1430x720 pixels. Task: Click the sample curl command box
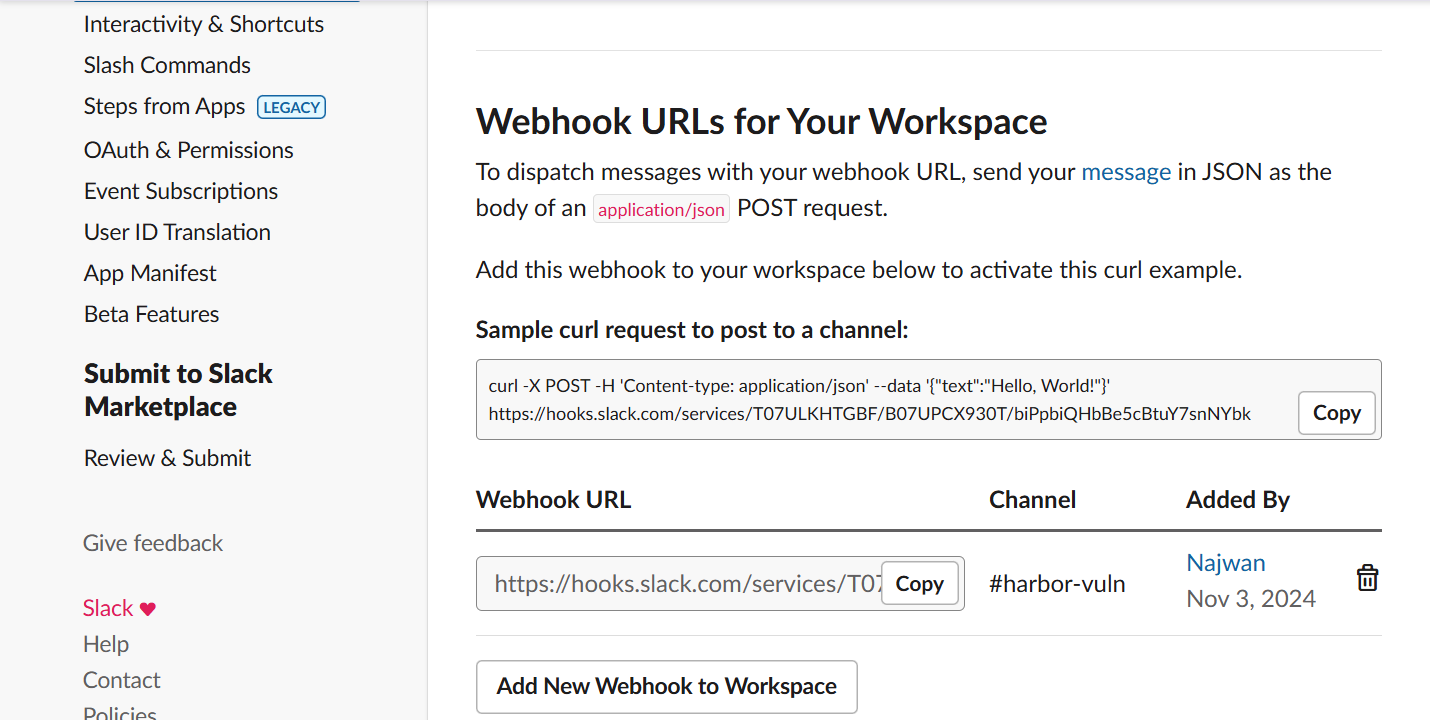pyautogui.click(x=880, y=399)
